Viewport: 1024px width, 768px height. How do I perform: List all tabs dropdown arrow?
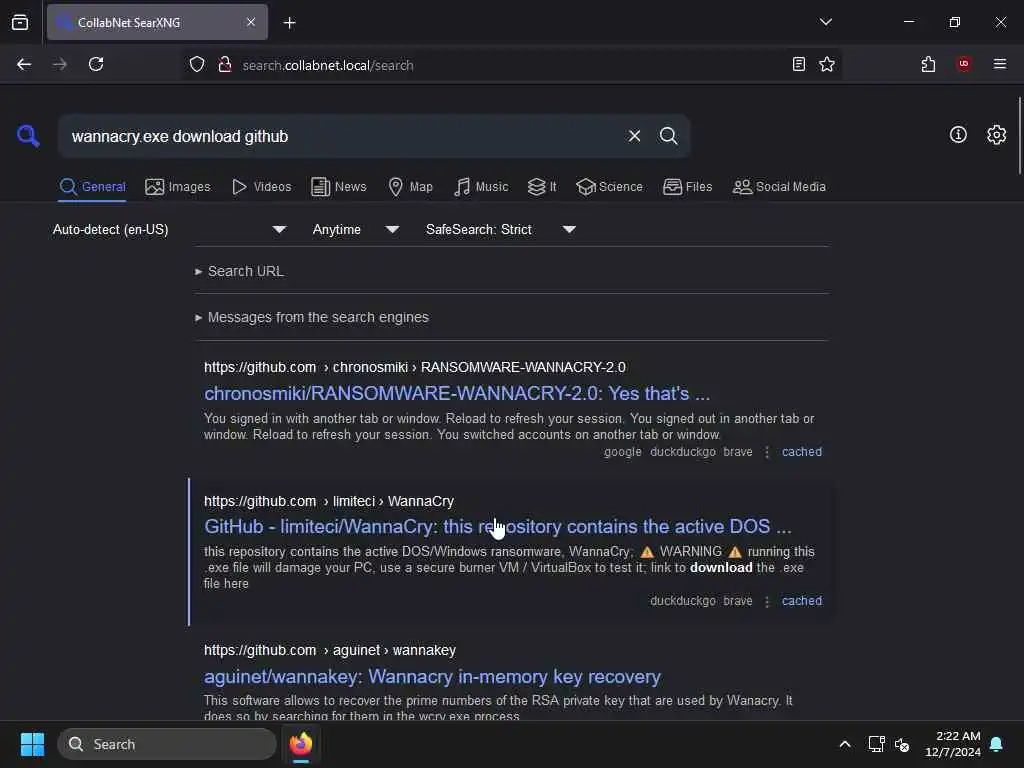[x=825, y=22]
